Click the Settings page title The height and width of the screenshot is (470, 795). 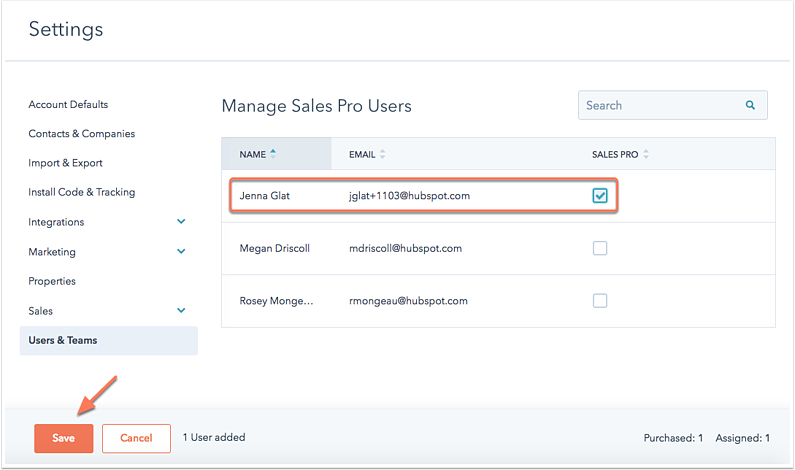(x=66, y=29)
